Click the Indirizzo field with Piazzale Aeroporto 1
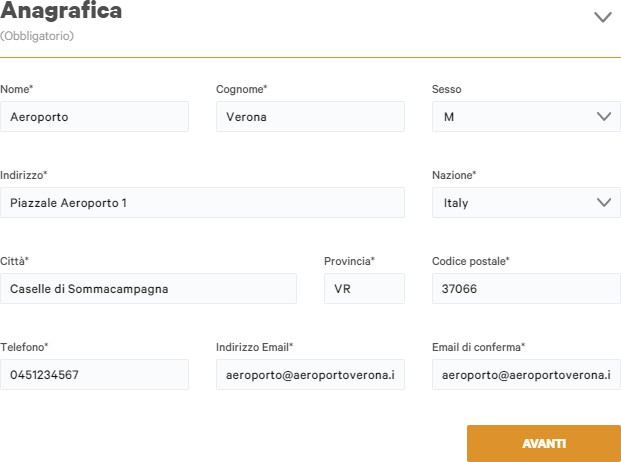 click(202, 202)
